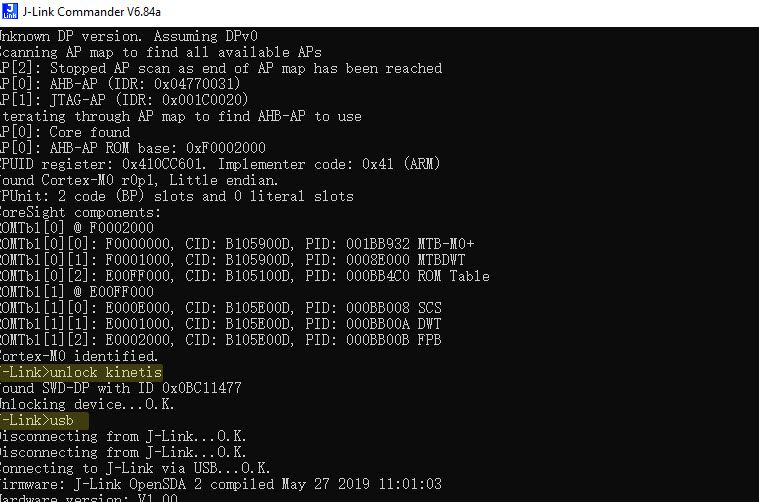Click the 'Connecting to J-Link via USB' line

click(x=133, y=468)
